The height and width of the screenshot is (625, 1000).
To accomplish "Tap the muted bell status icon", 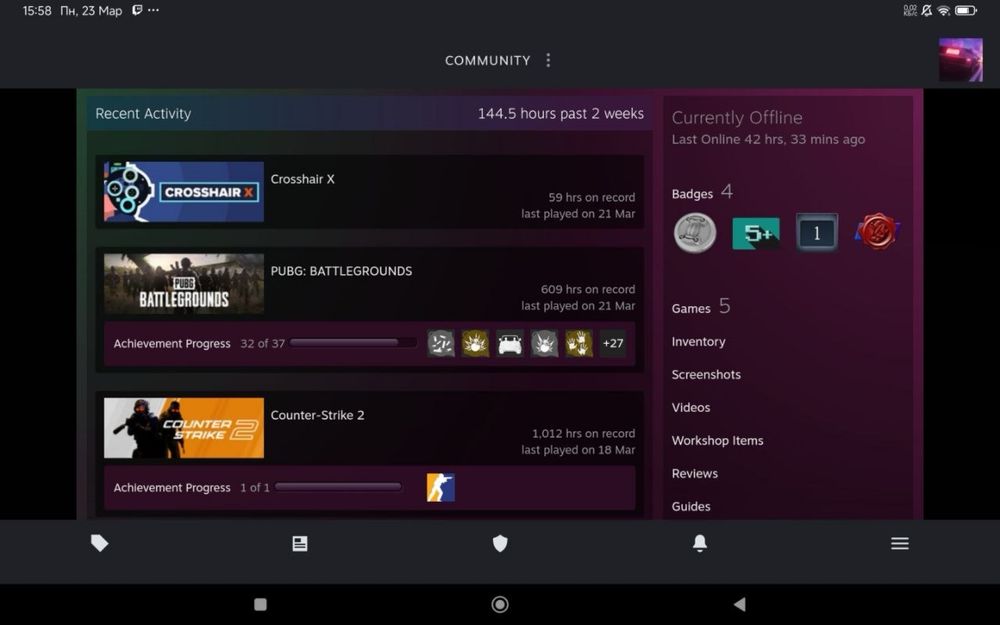I will click(926, 10).
